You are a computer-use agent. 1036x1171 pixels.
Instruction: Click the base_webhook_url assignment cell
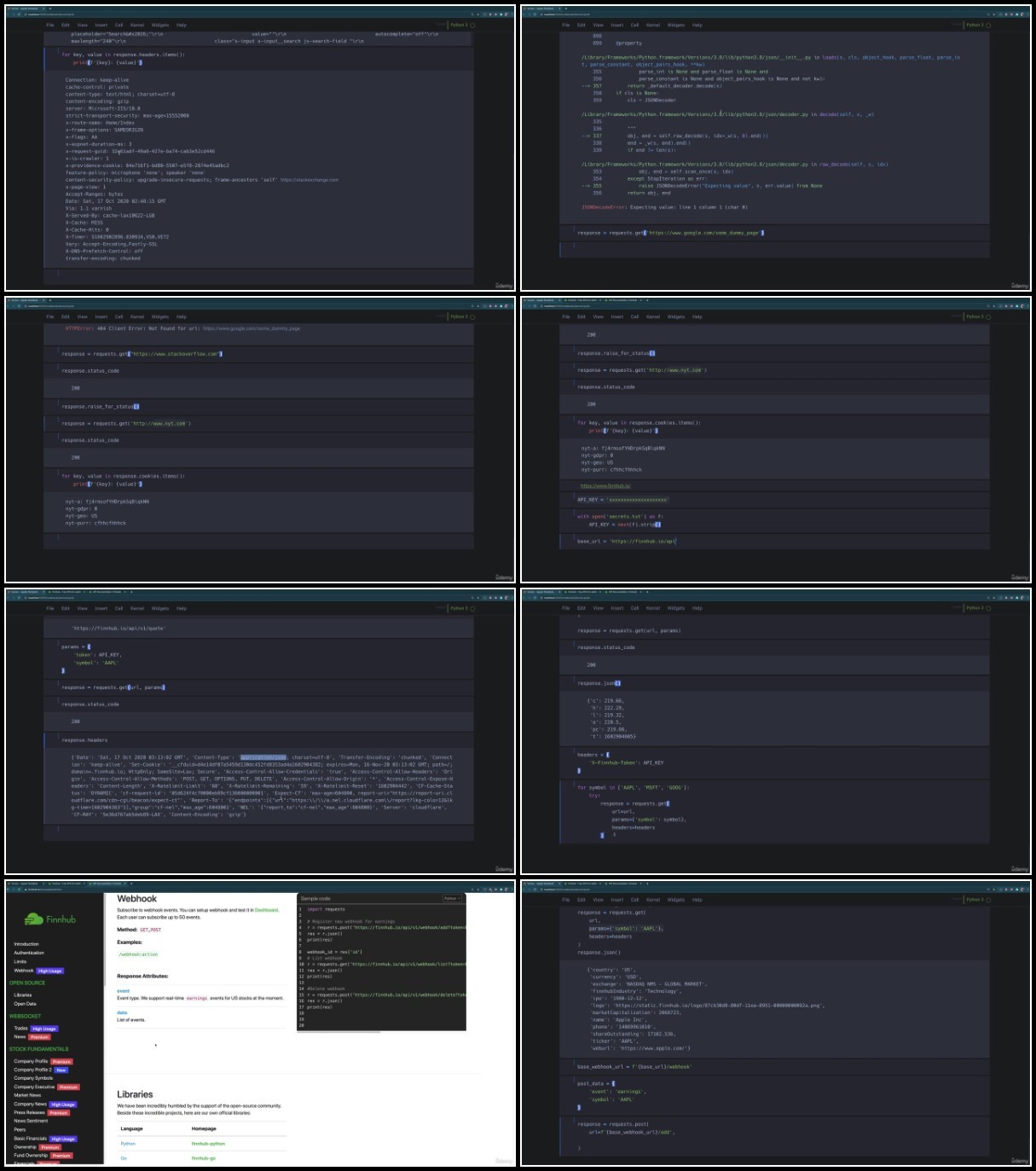point(775,1066)
